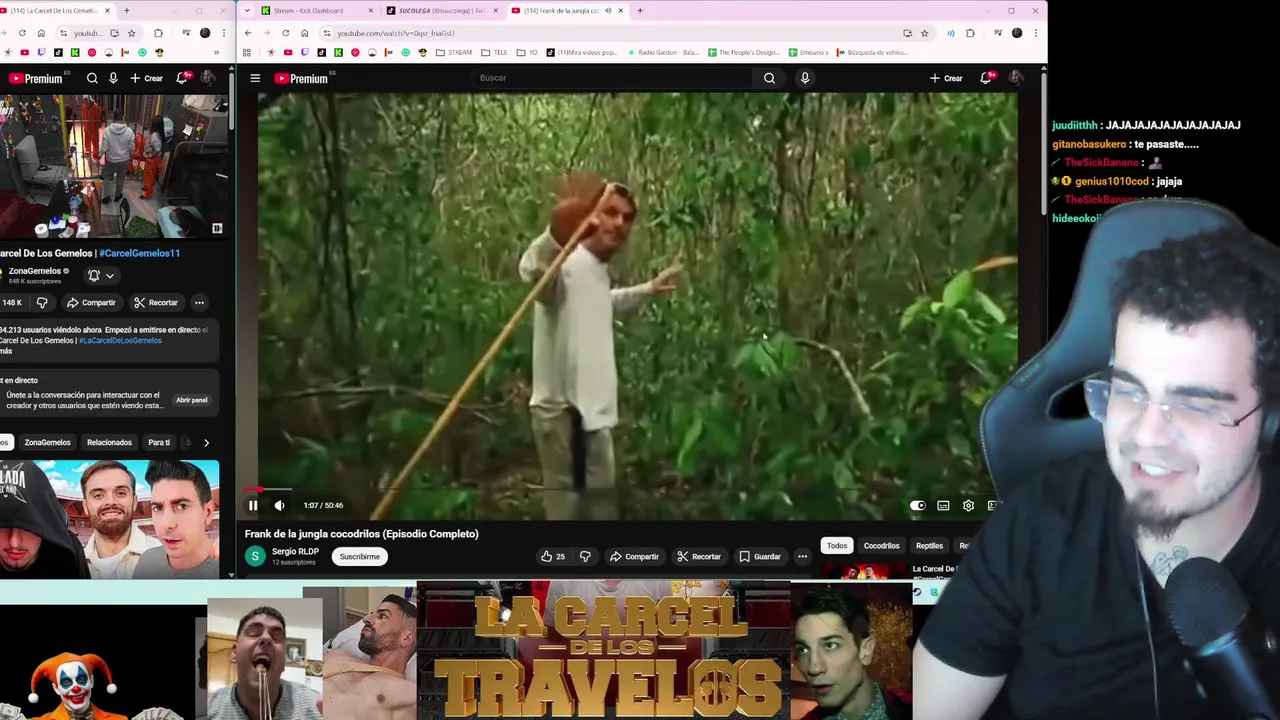Screen dimensions: 1280x720
Task: Click Recortar under the main video
Action: (x=698, y=556)
